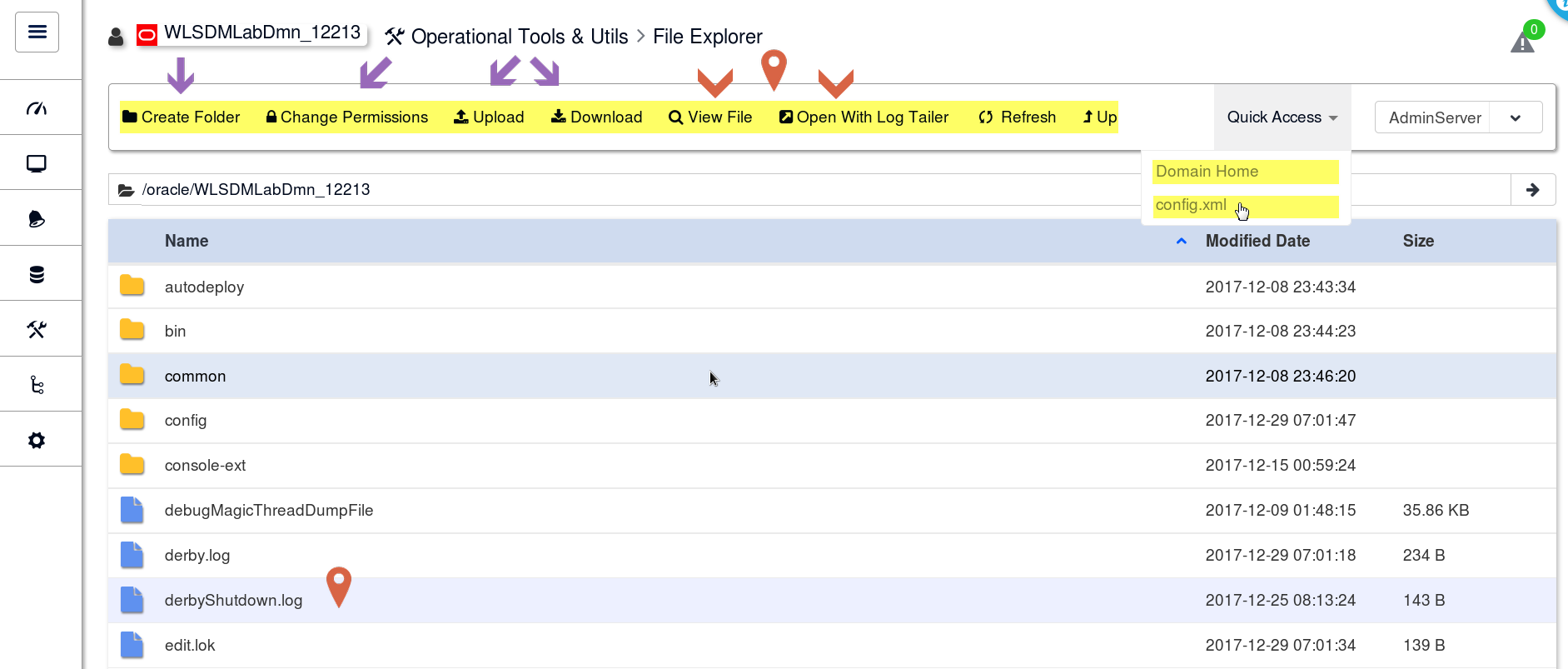Click the derby.log file name
Image resolution: width=1568 pixels, height=669 pixels.
coord(197,556)
